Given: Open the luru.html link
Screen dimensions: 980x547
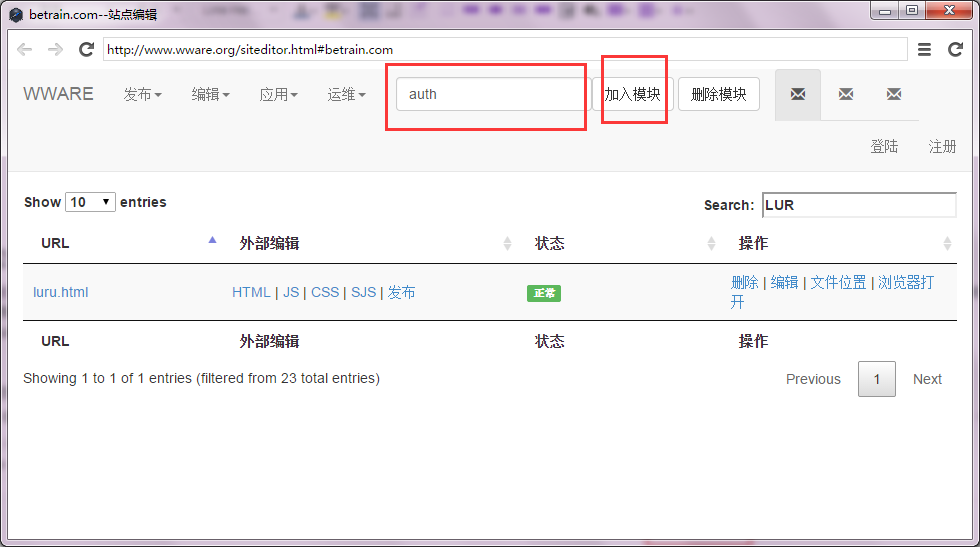Looking at the screenshot, I should [61, 292].
